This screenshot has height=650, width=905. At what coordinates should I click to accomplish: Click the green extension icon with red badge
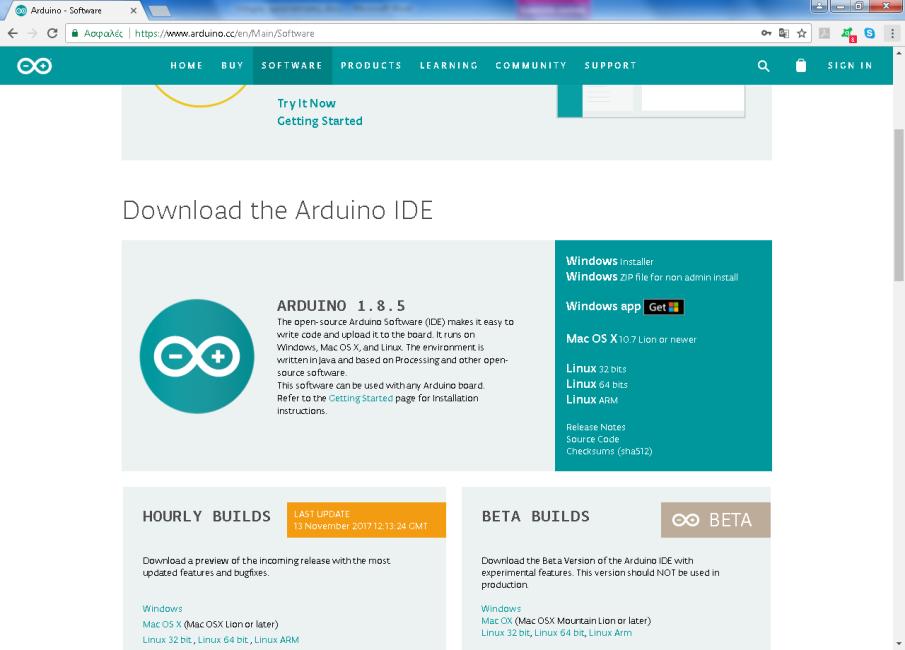click(848, 34)
